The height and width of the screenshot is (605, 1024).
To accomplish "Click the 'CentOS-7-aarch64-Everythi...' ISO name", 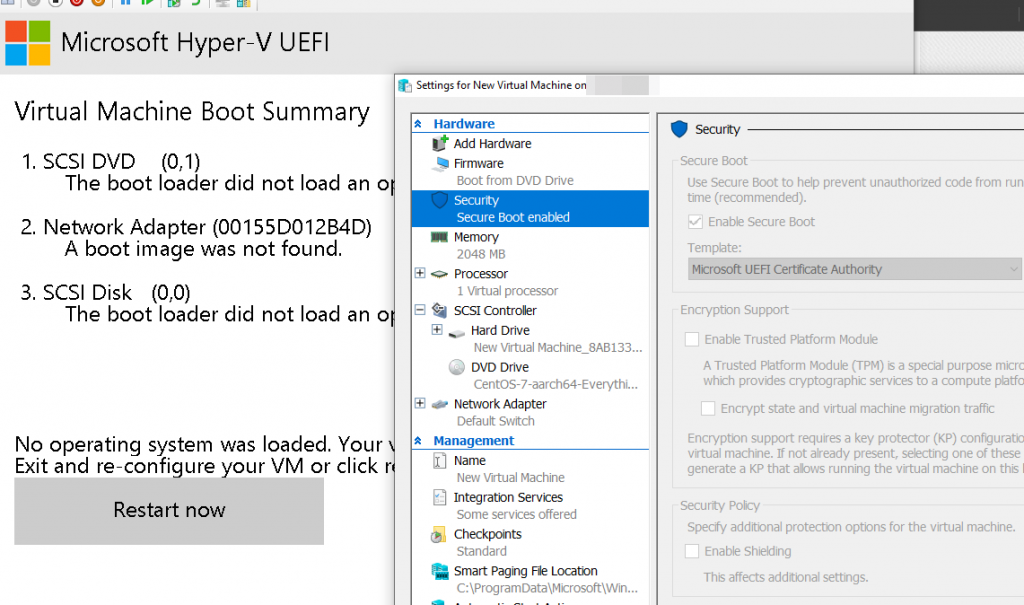I will [x=556, y=384].
